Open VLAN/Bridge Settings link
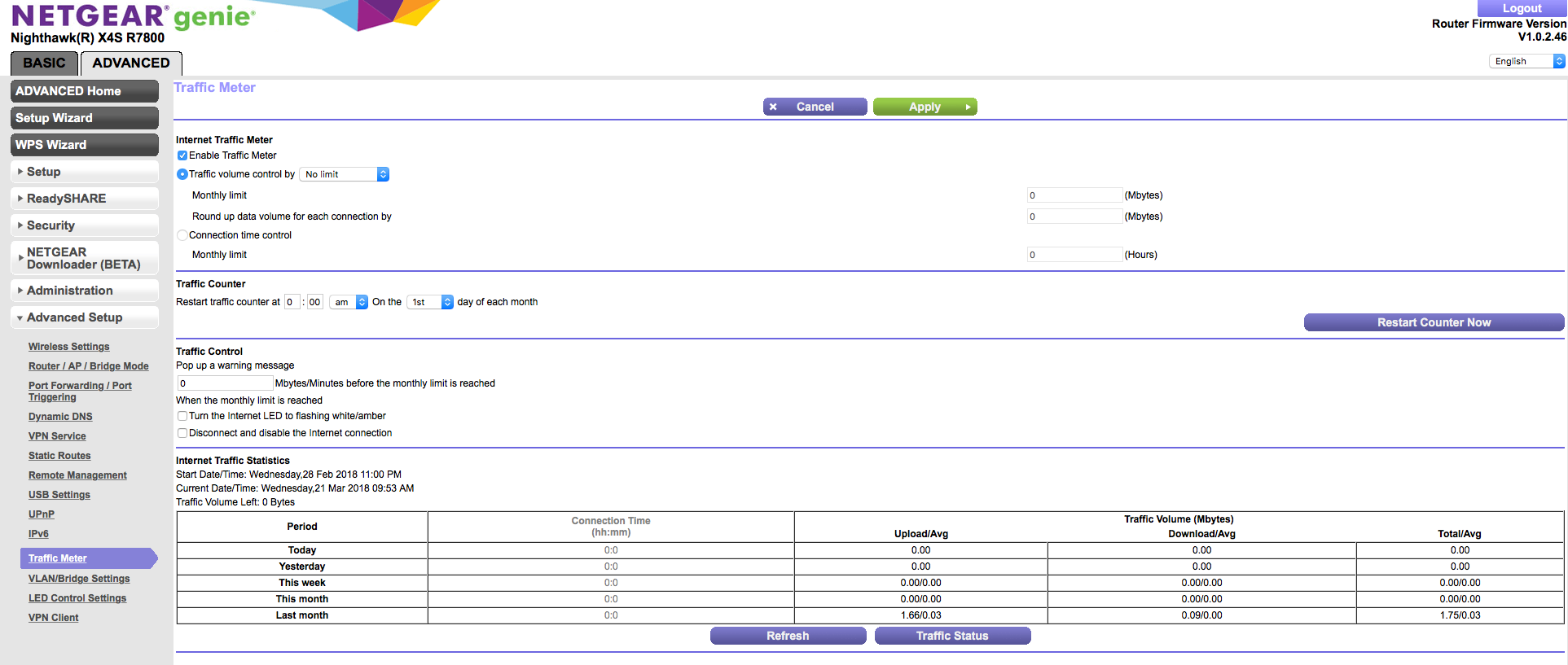1568x665 pixels. [79, 579]
